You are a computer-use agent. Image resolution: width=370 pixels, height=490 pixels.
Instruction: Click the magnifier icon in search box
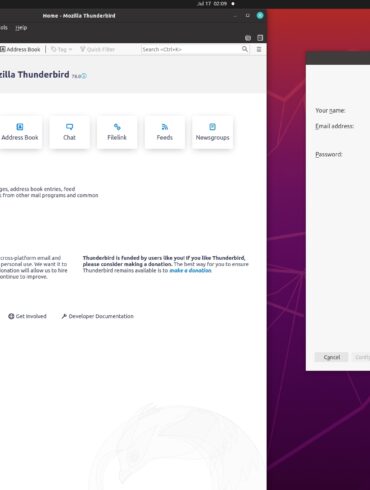point(245,49)
